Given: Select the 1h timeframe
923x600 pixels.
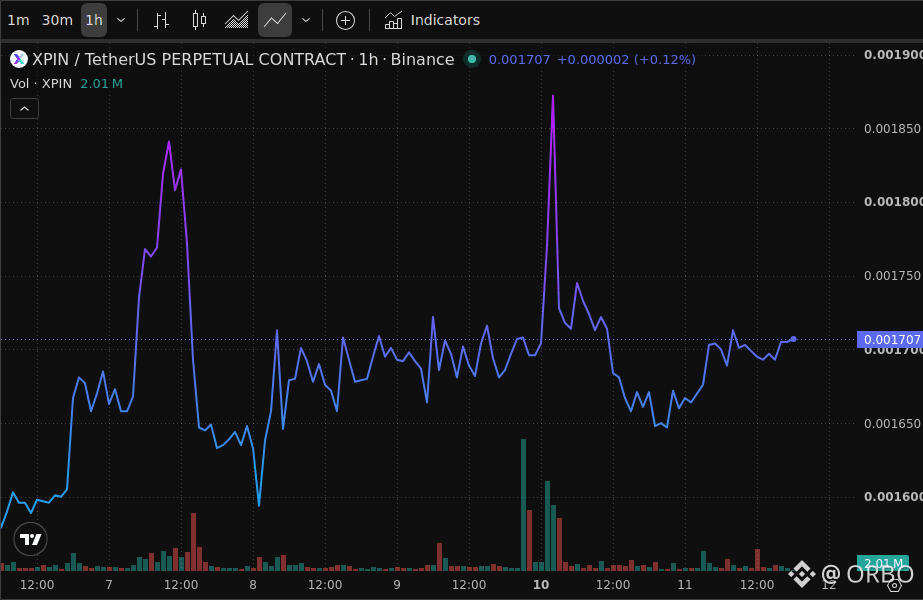Looking at the screenshot, I should tap(94, 20).
